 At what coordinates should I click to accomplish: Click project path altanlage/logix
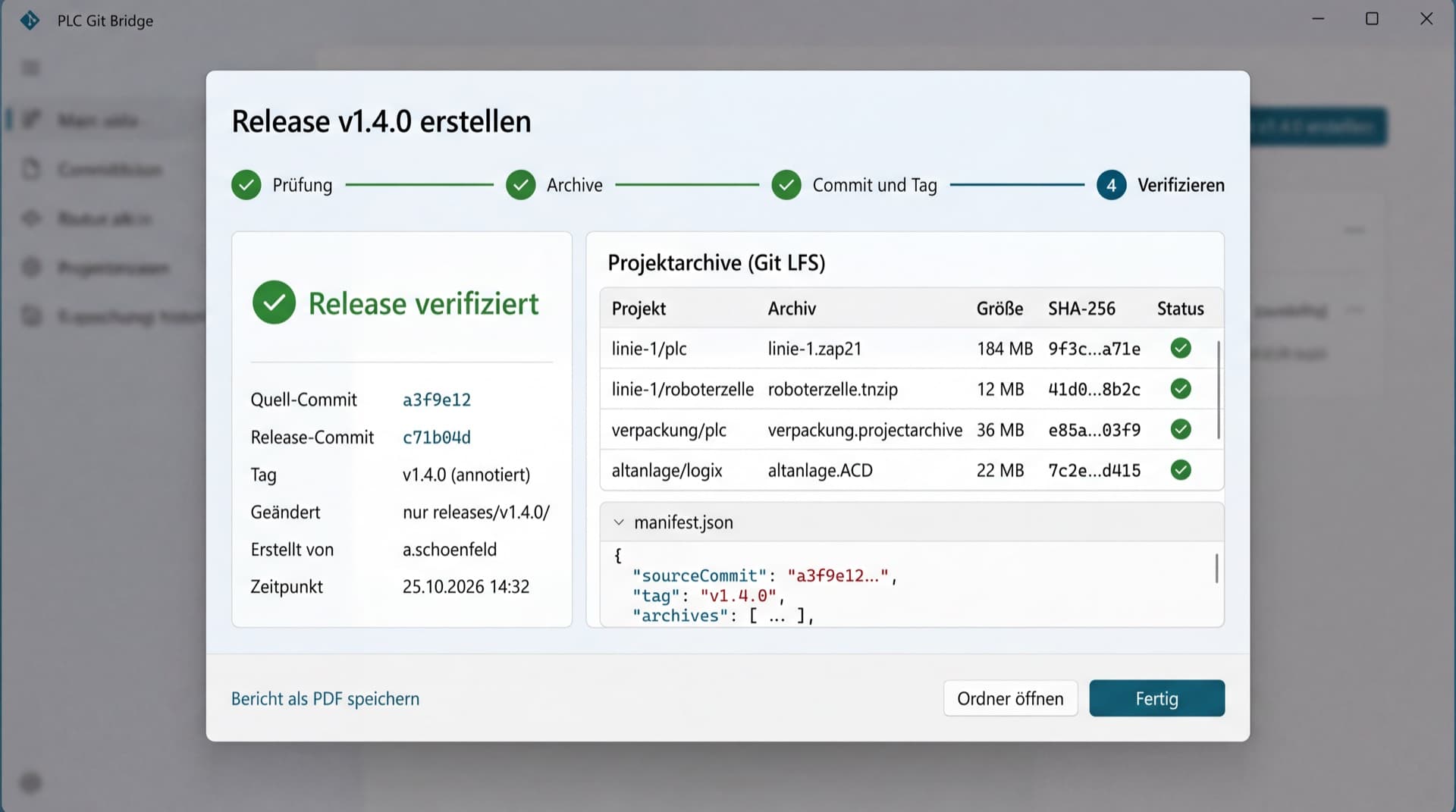667,471
